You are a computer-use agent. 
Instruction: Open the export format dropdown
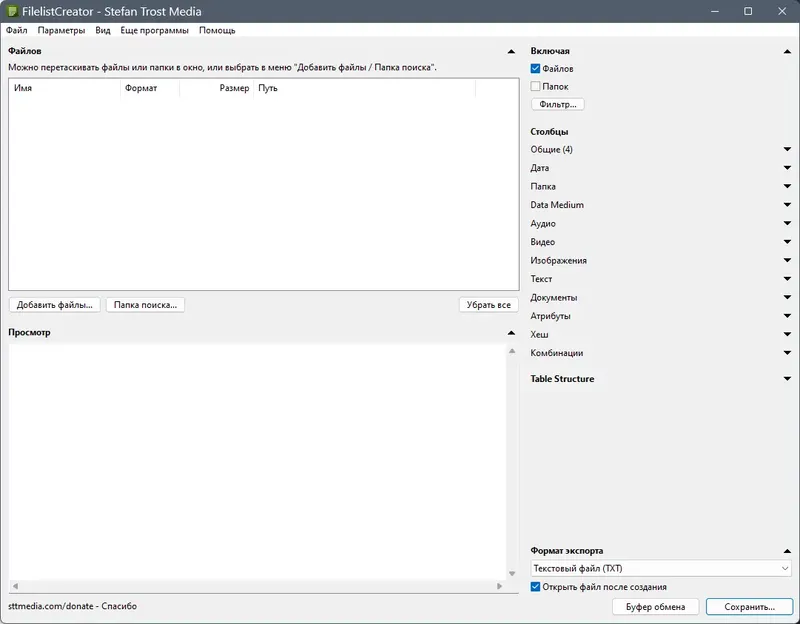click(786, 568)
